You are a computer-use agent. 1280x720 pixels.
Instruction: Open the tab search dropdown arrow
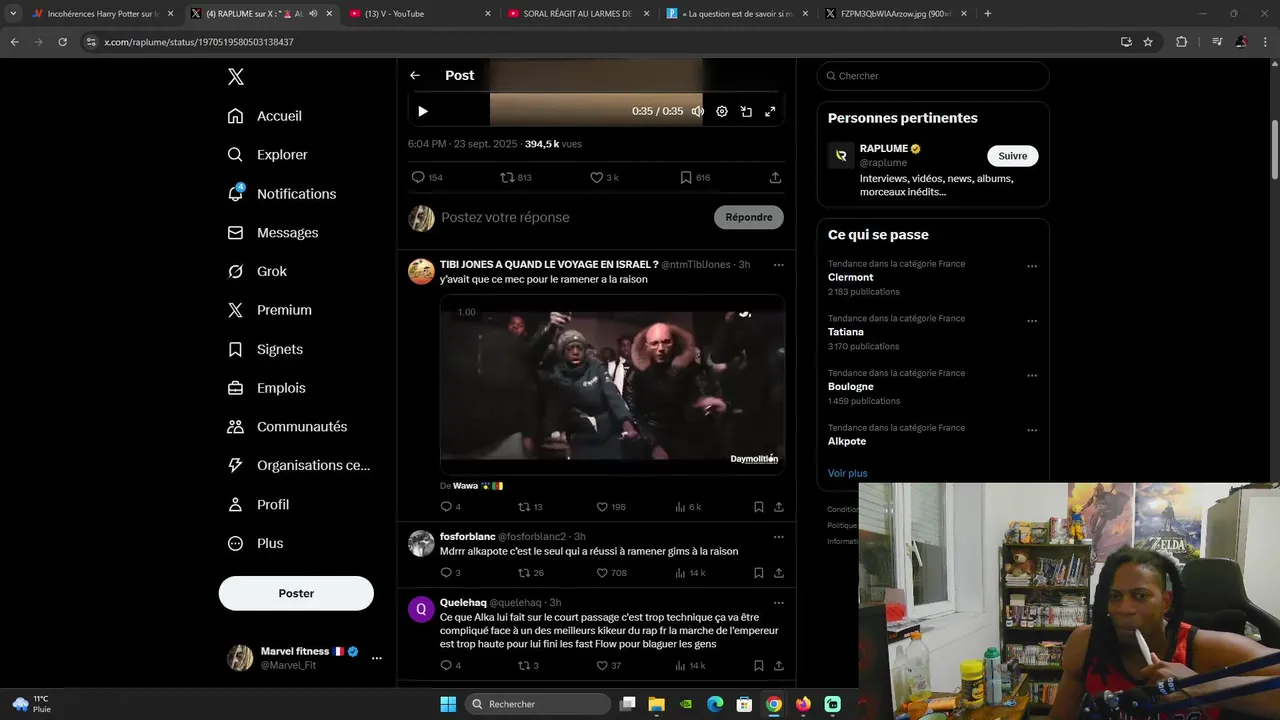[13, 13]
